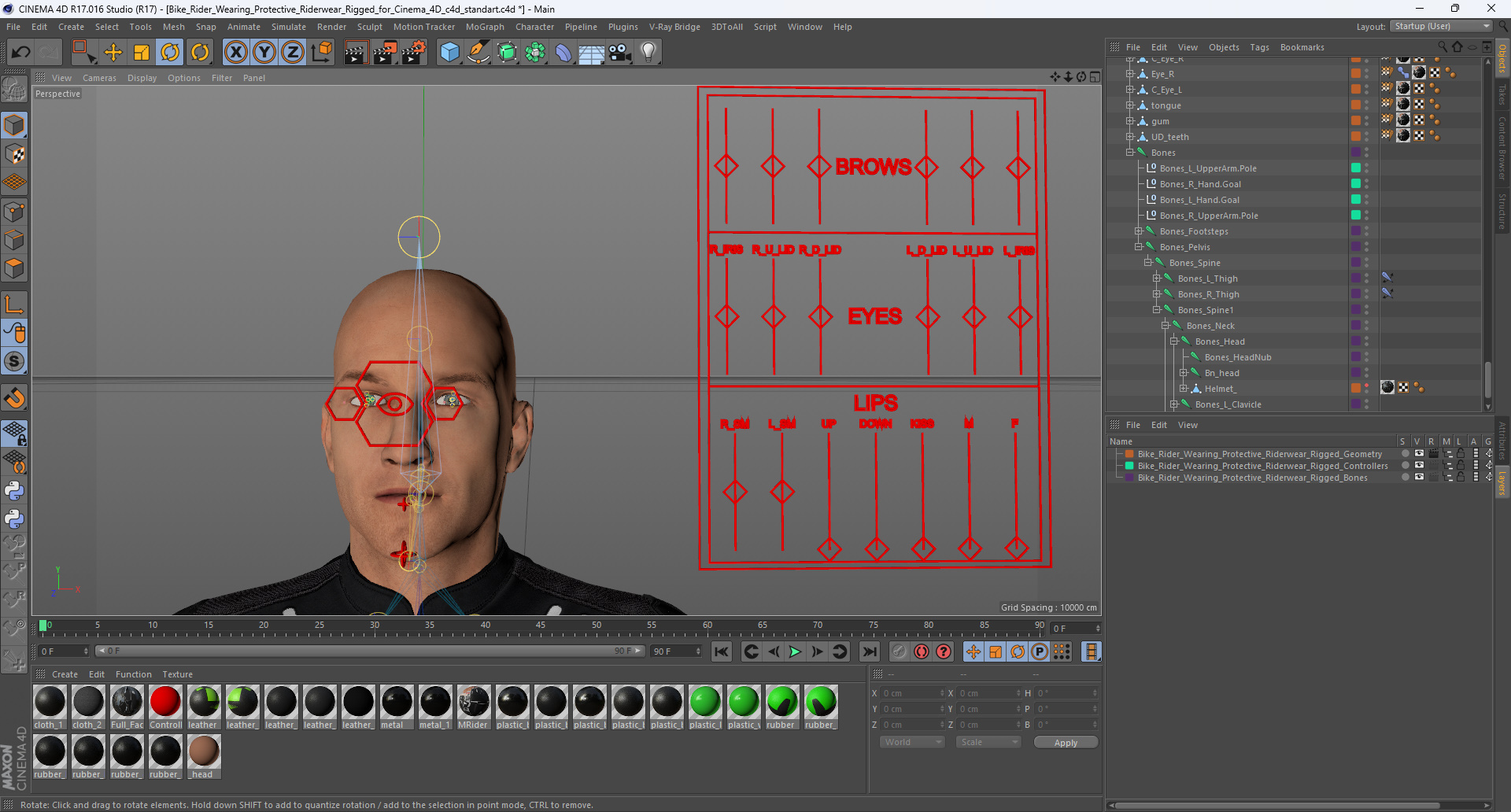Expand Bones_L_Clavicle node
Viewport: 1511px width, 812px height.
[1173, 404]
